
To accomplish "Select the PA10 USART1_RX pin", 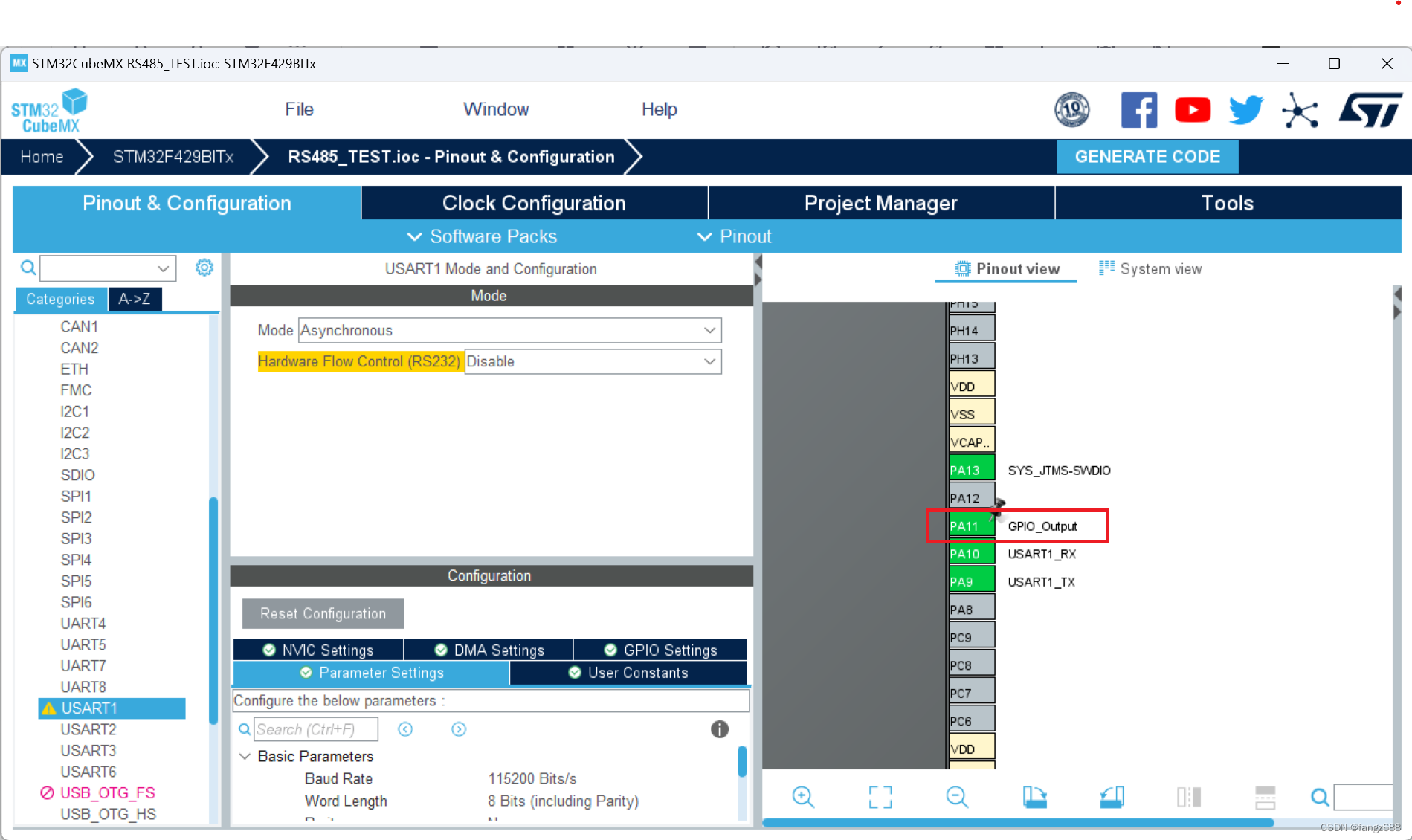I will coord(971,554).
